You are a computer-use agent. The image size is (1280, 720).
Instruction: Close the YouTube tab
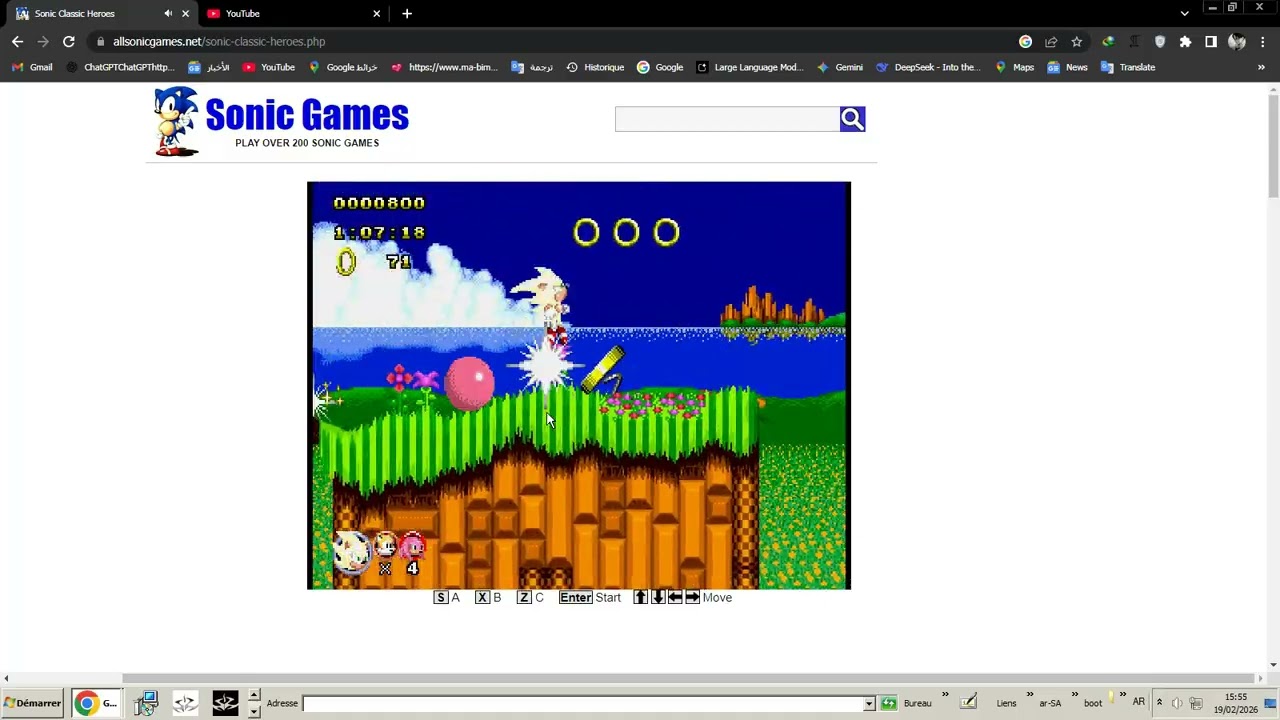click(376, 13)
